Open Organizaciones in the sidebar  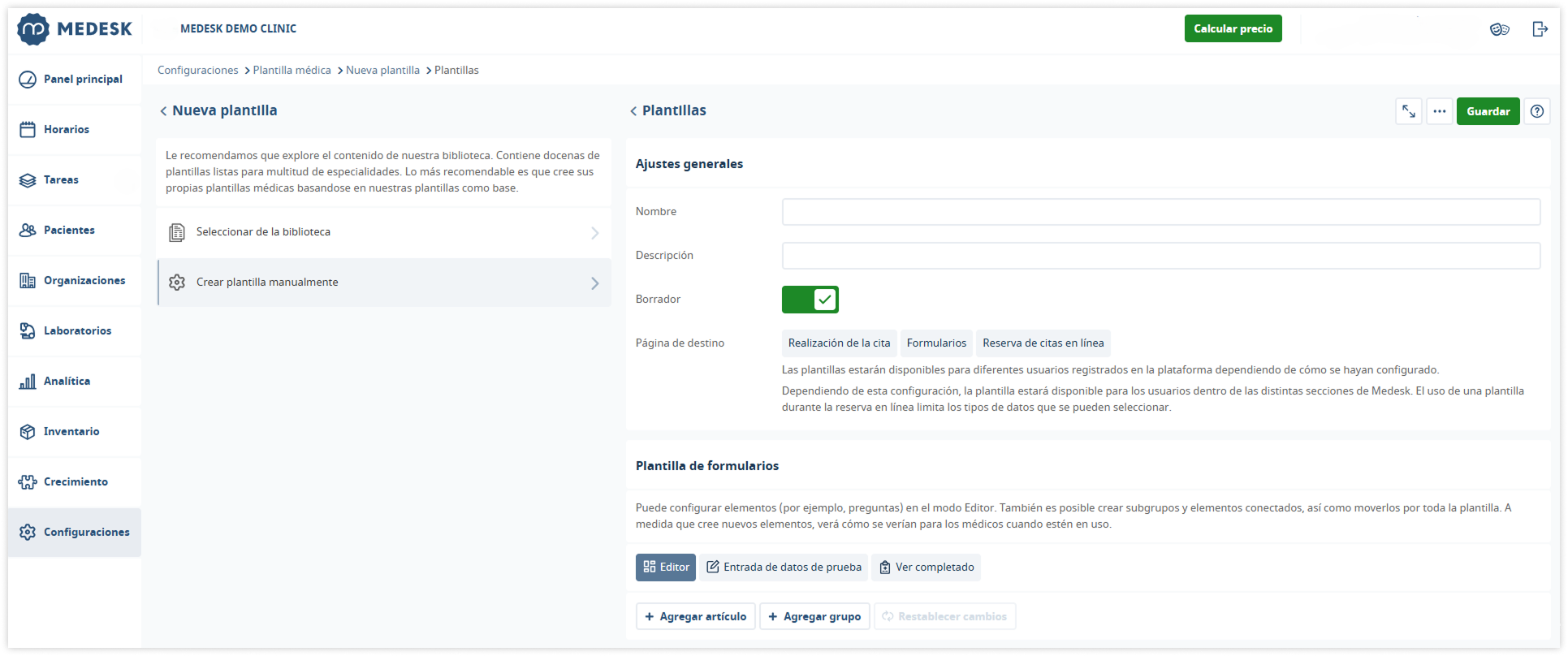coord(75,280)
